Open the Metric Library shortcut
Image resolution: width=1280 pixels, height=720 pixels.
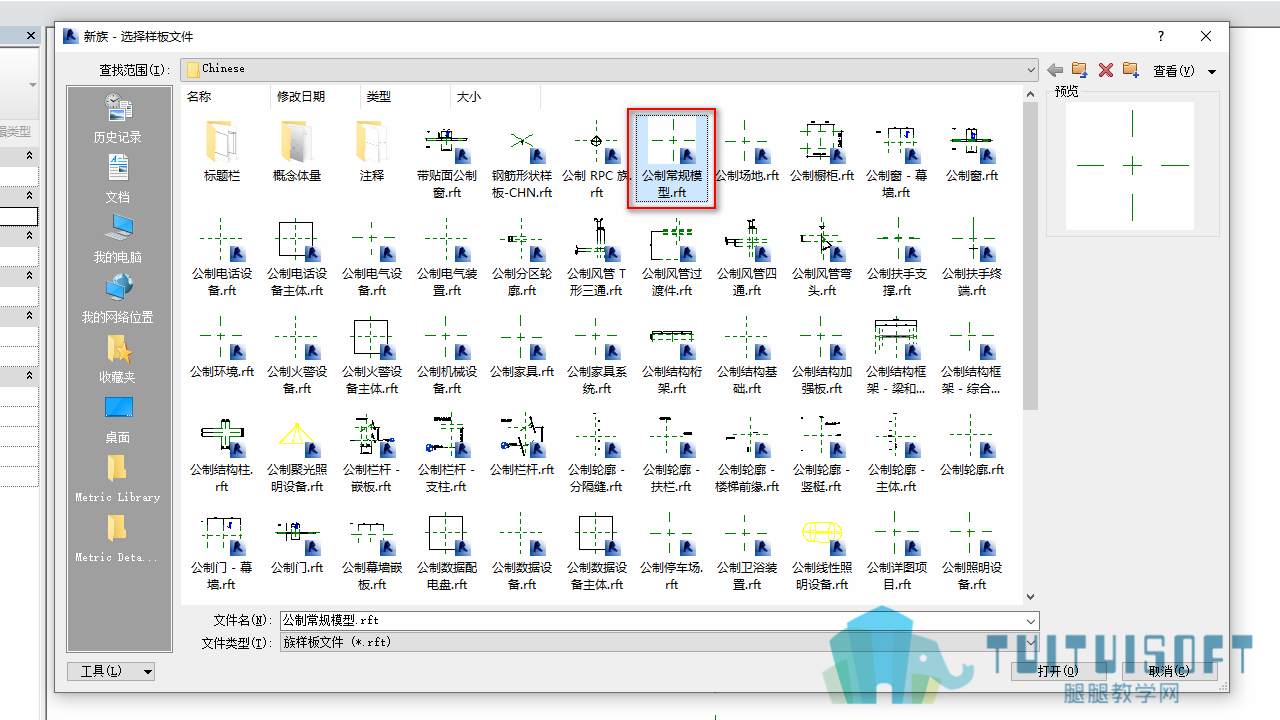[118, 478]
